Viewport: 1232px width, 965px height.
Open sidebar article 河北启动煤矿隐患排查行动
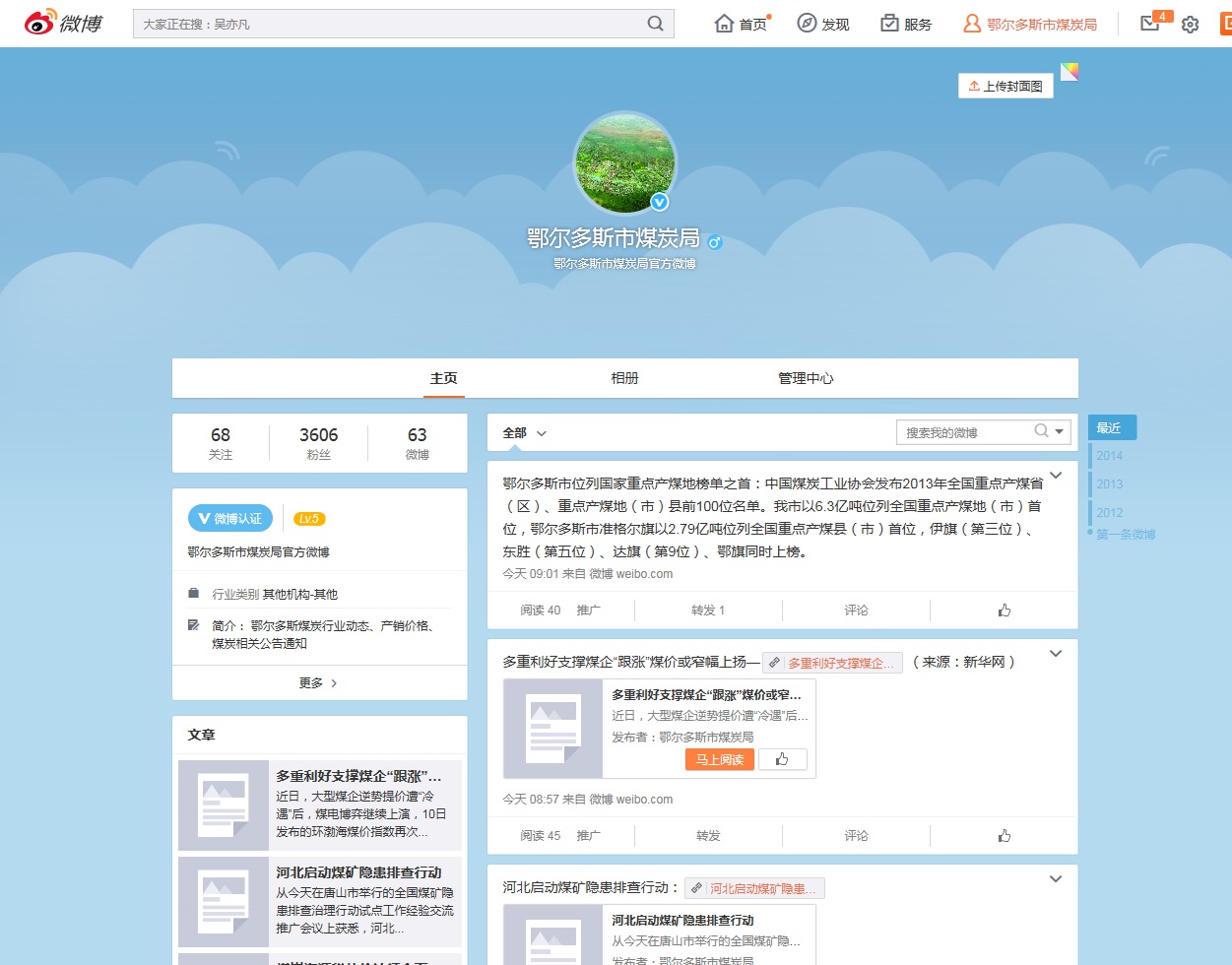click(358, 873)
